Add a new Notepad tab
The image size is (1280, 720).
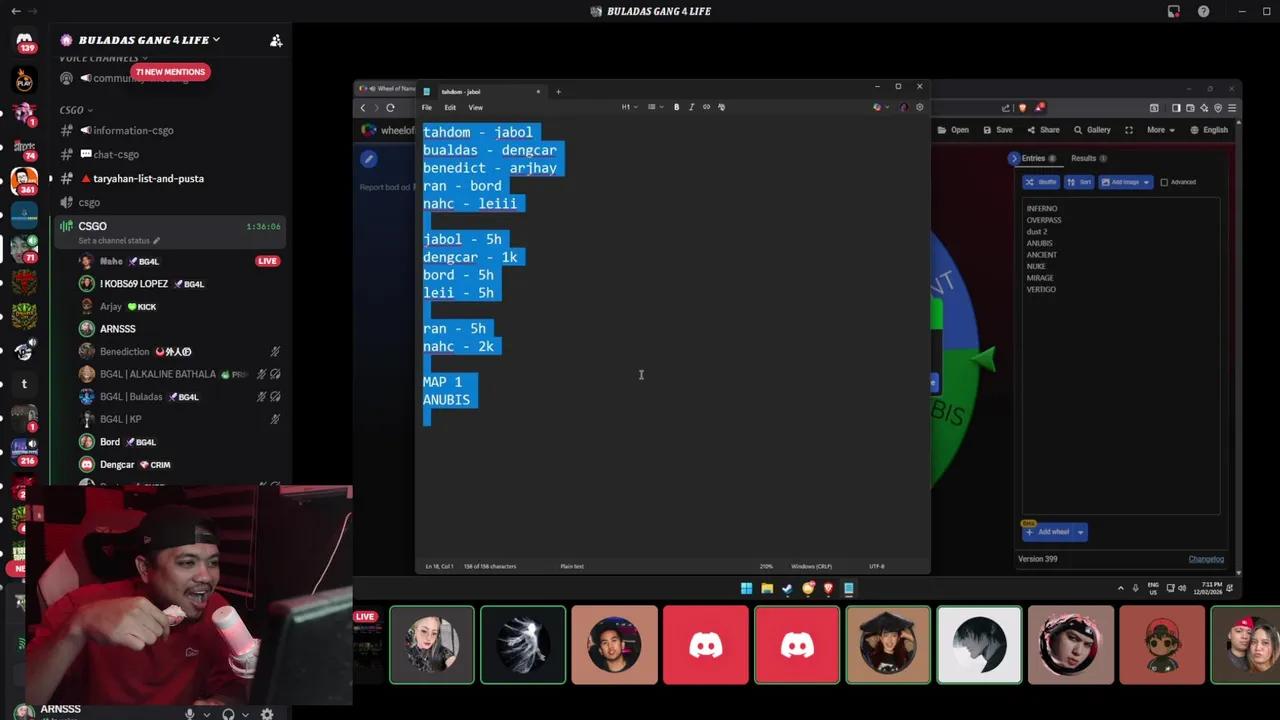[x=558, y=92]
